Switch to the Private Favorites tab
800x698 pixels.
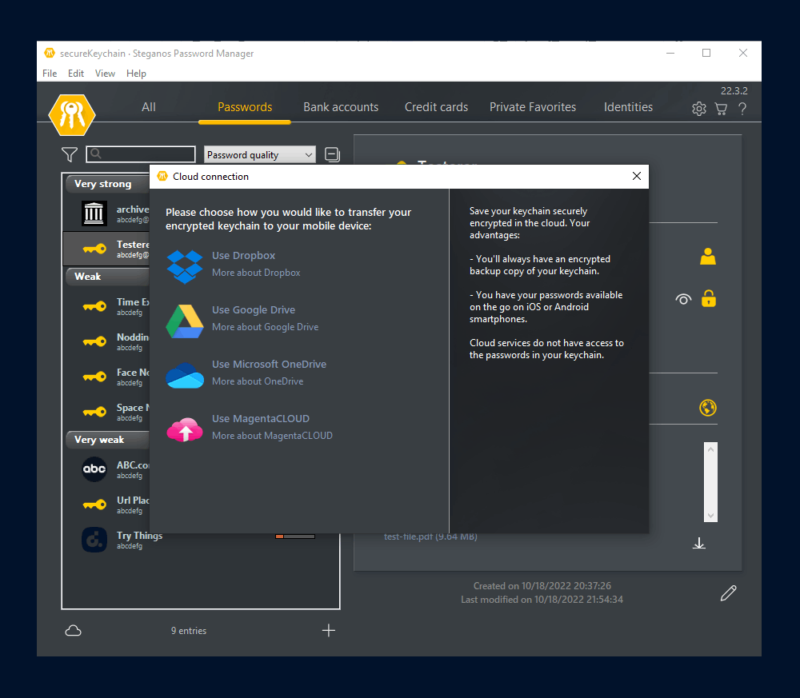[x=533, y=107]
